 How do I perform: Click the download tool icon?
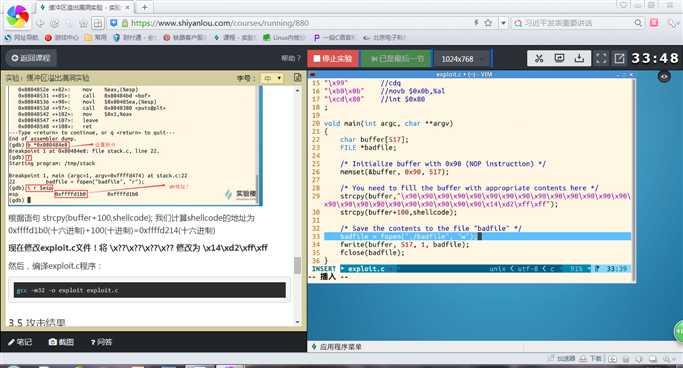579,58
